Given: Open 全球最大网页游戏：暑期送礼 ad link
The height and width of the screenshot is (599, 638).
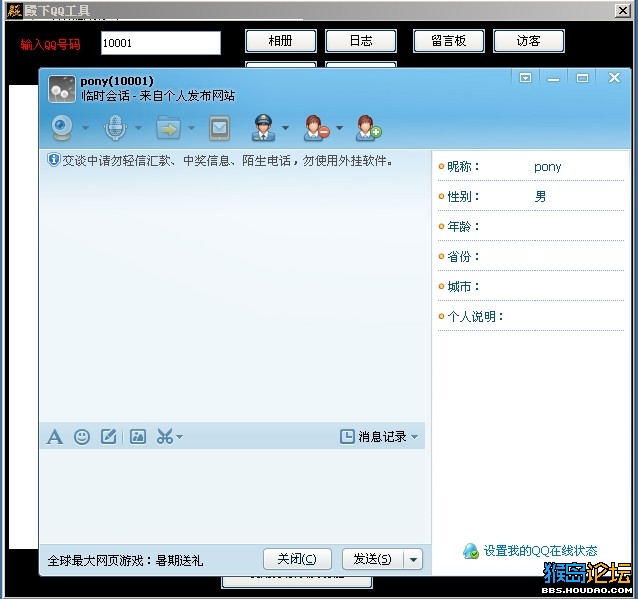Looking at the screenshot, I should pos(125,561).
